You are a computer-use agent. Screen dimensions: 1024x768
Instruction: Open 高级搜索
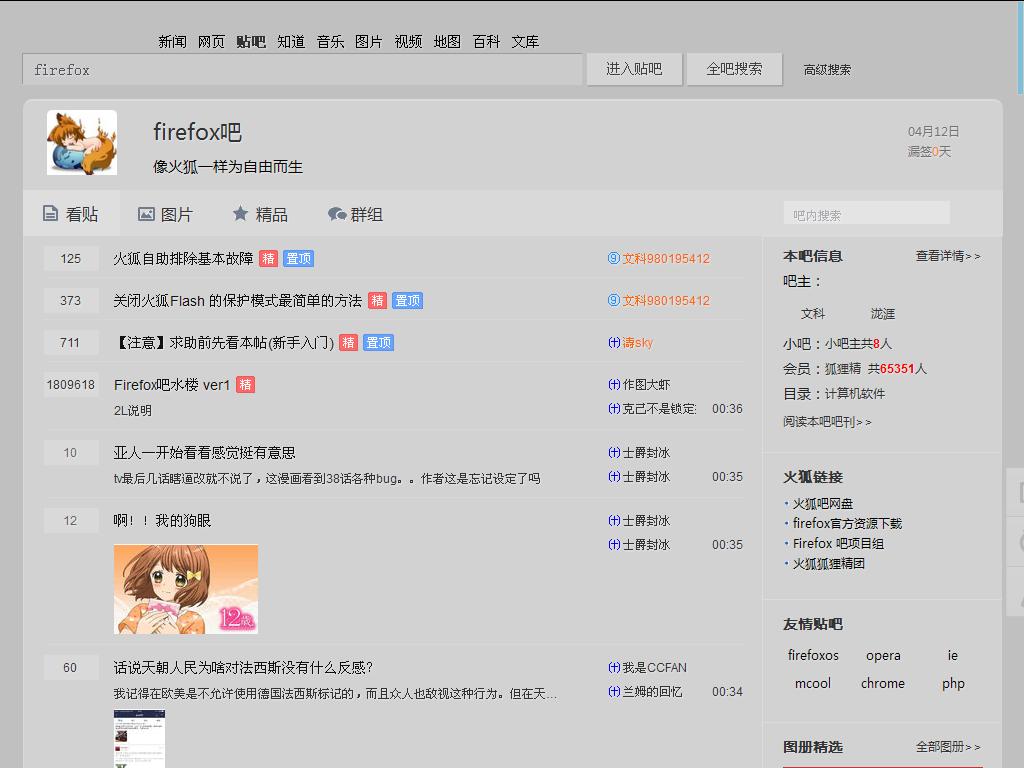pos(826,69)
